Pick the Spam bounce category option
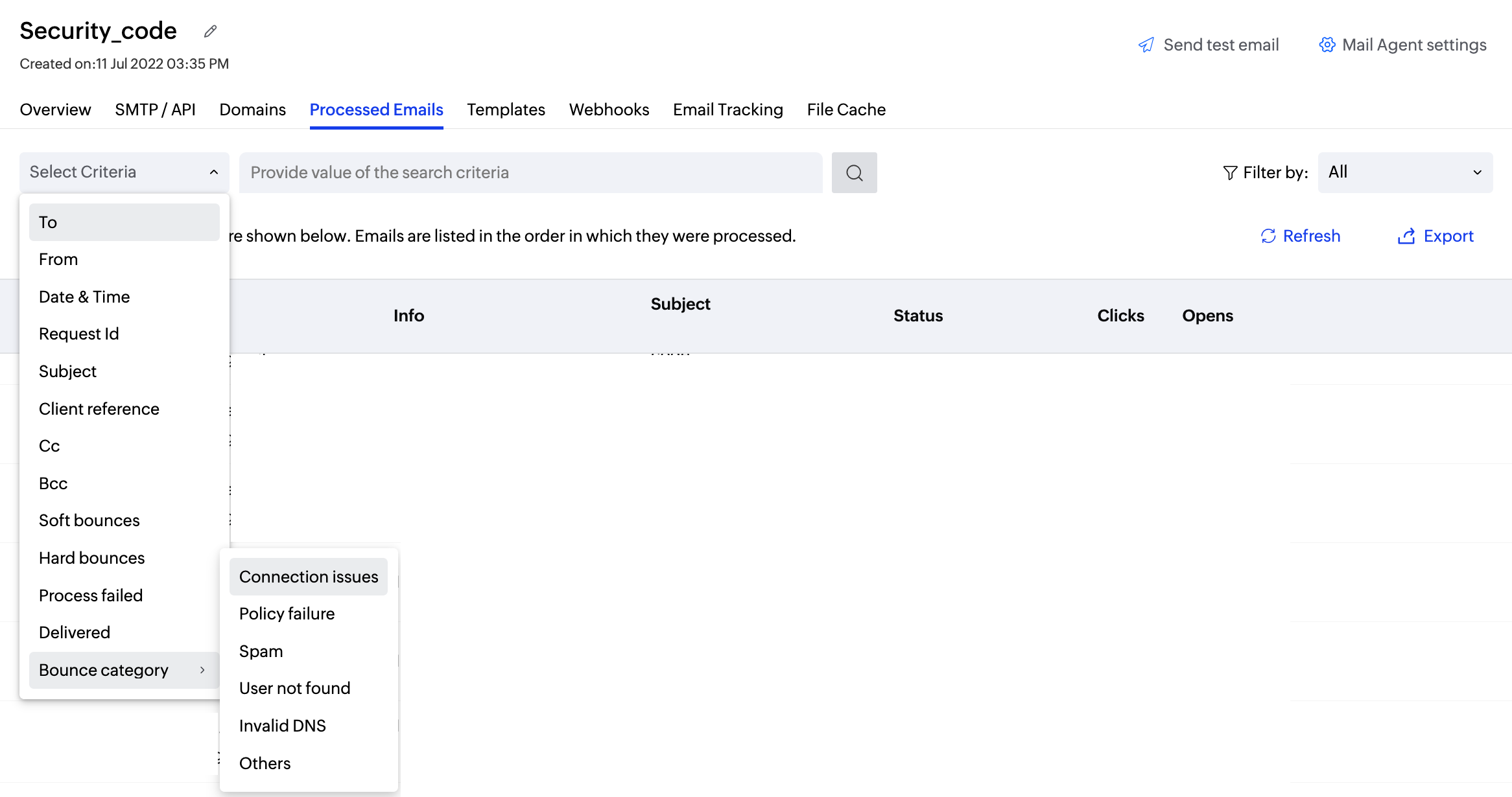This screenshot has height=797, width=1512. (261, 651)
